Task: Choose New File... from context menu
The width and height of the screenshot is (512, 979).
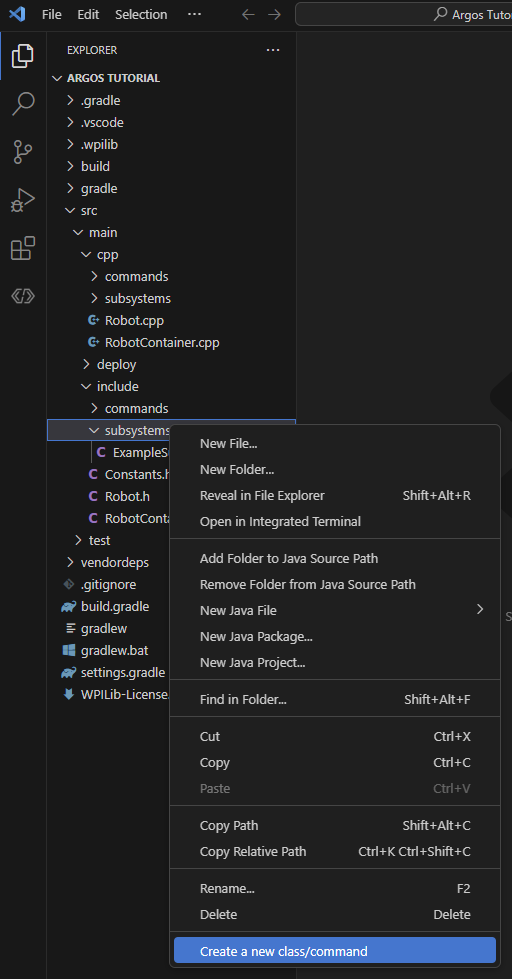Action: click(335, 444)
